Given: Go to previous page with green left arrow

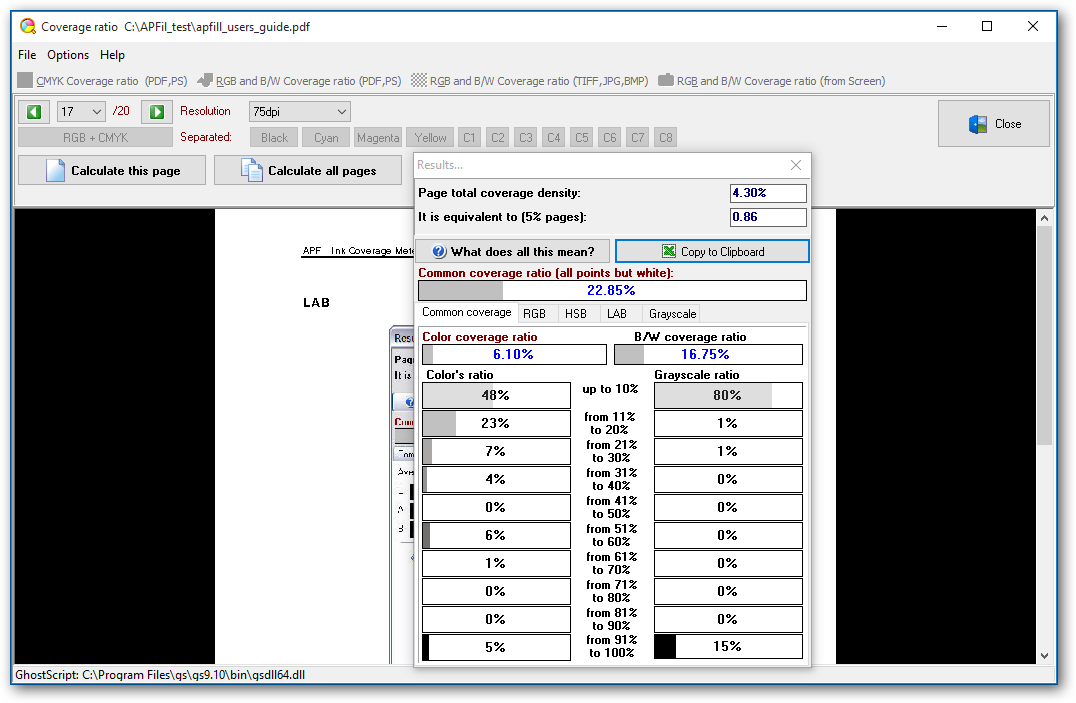Looking at the screenshot, I should coord(34,112).
